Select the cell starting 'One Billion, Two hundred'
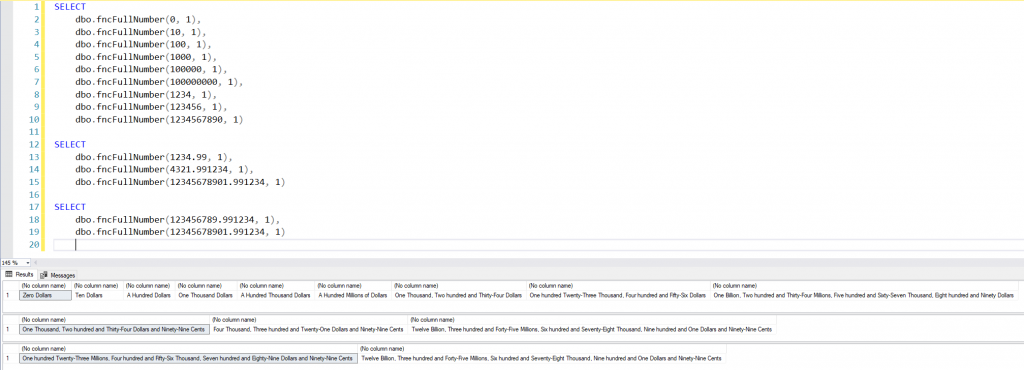 pos(864,295)
